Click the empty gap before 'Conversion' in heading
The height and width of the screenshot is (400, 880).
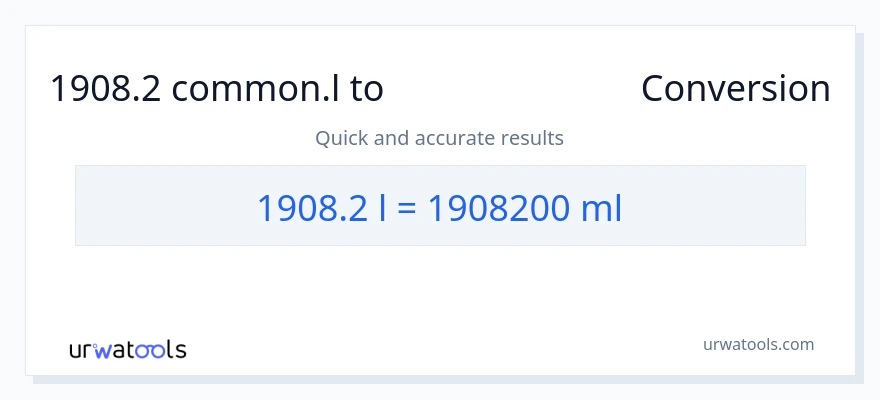click(512, 89)
